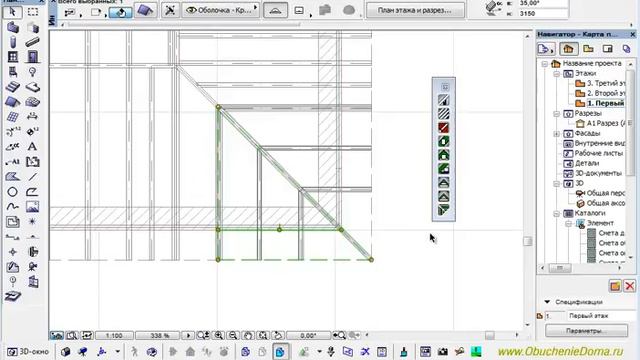Collapse the Спецификации disclosure triangle

(x=547, y=302)
